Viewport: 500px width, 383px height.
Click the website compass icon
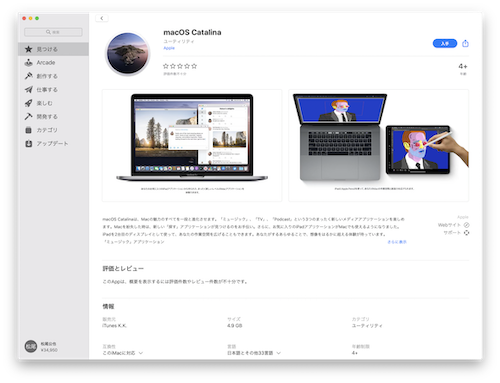point(467,225)
